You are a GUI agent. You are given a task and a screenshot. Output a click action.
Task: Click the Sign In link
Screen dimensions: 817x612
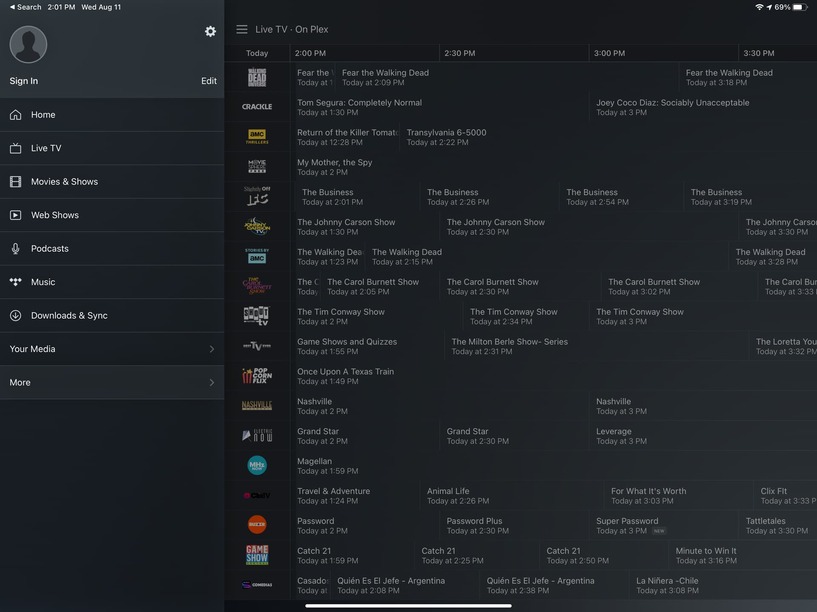(23, 81)
